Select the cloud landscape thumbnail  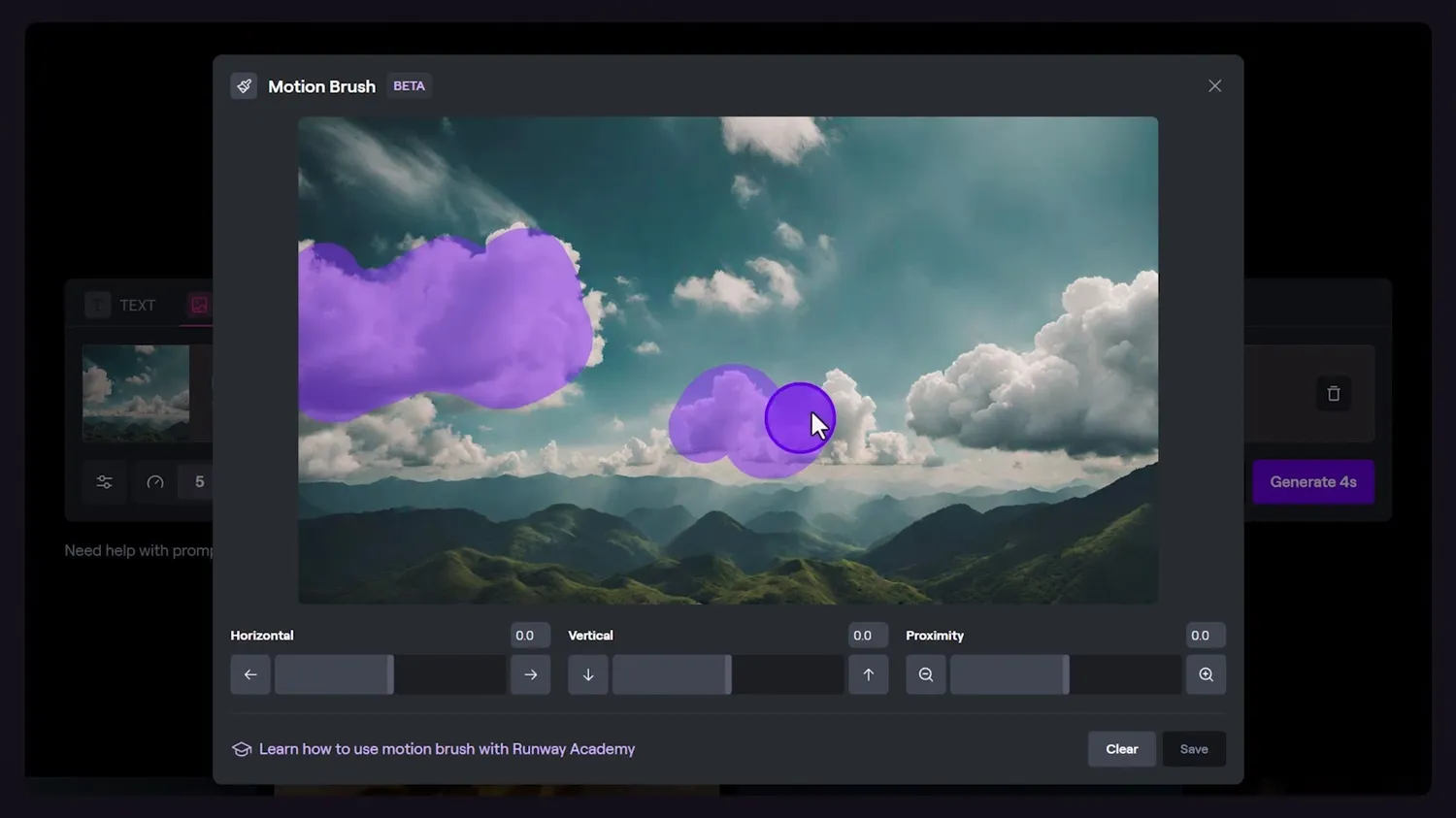[136, 393]
